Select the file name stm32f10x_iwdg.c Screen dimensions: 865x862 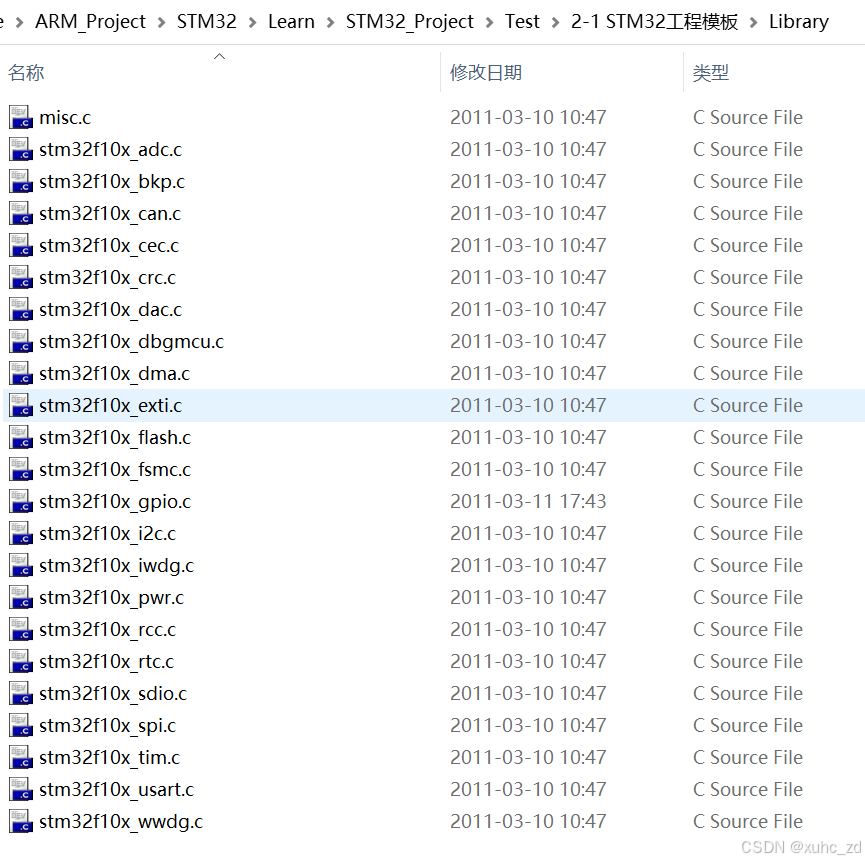click(x=116, y=565)
